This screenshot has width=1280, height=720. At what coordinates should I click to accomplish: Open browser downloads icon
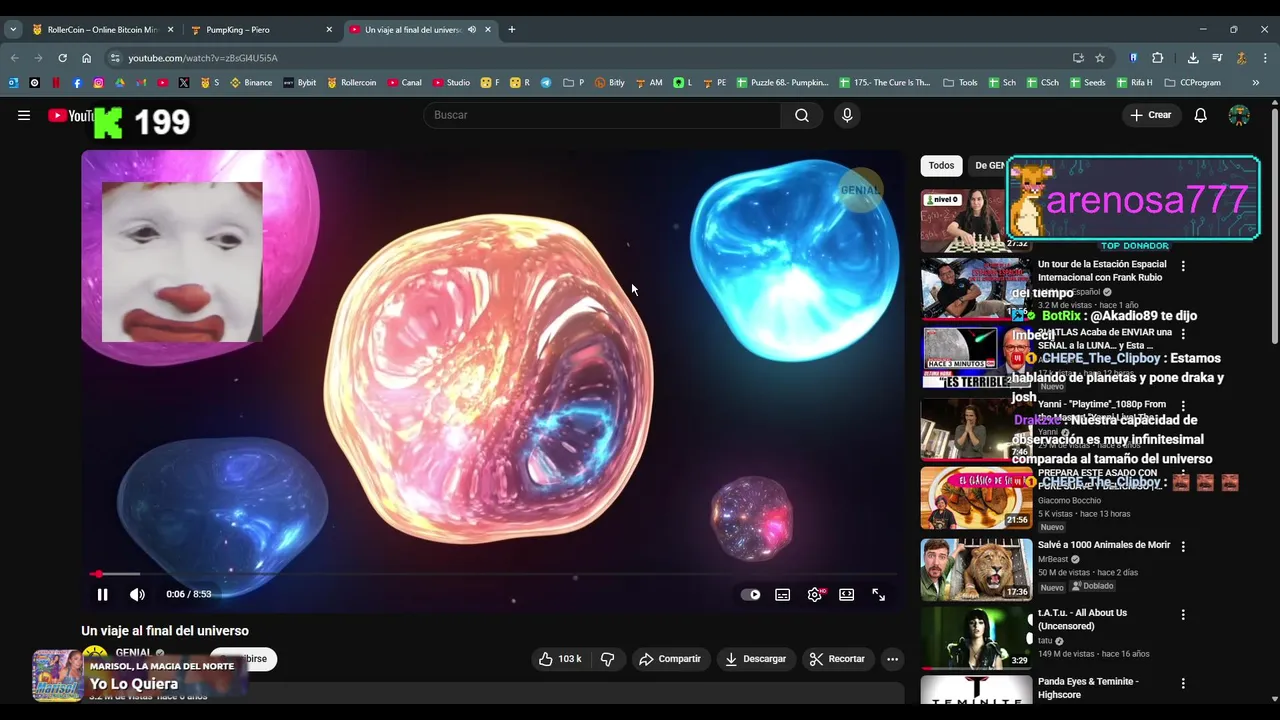pyautogui.click(x=1193, y=58)
